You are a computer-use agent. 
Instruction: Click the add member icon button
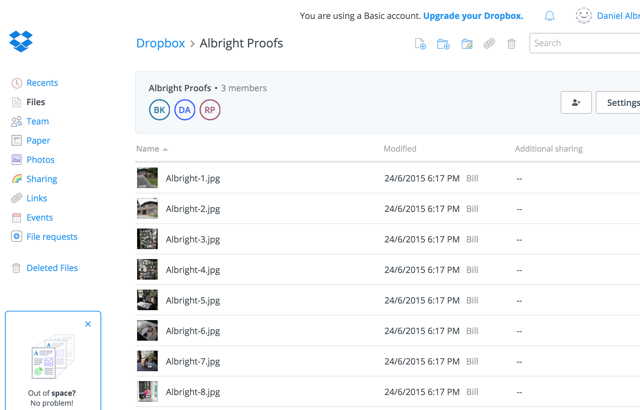pos(576,102)
